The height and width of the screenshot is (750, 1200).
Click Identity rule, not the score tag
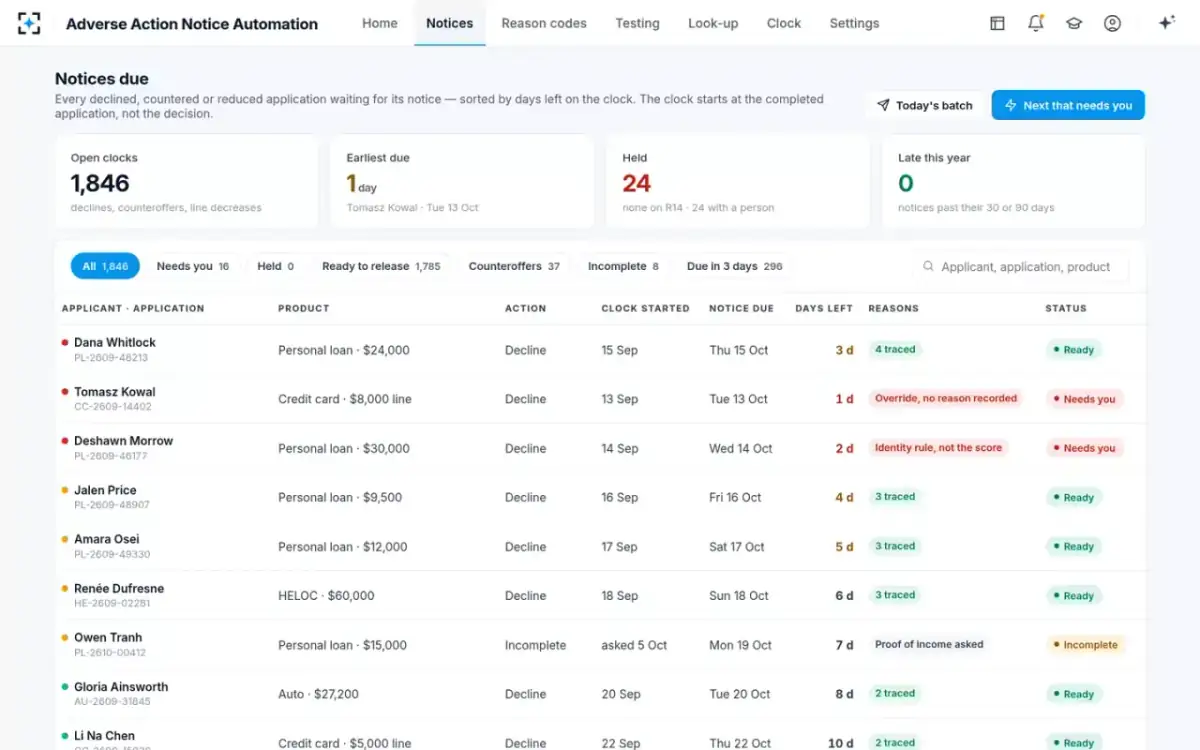[938, 448]
